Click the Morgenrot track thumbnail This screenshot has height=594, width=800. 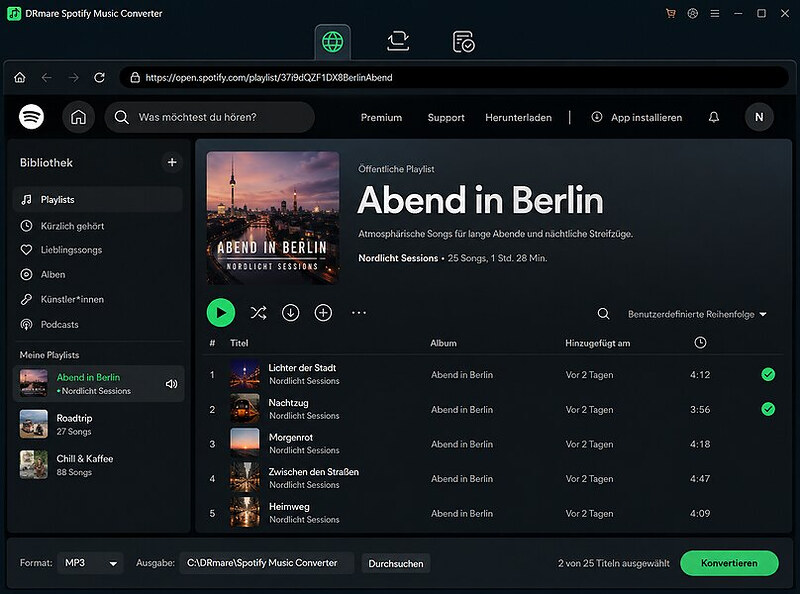tap(245, 442)
